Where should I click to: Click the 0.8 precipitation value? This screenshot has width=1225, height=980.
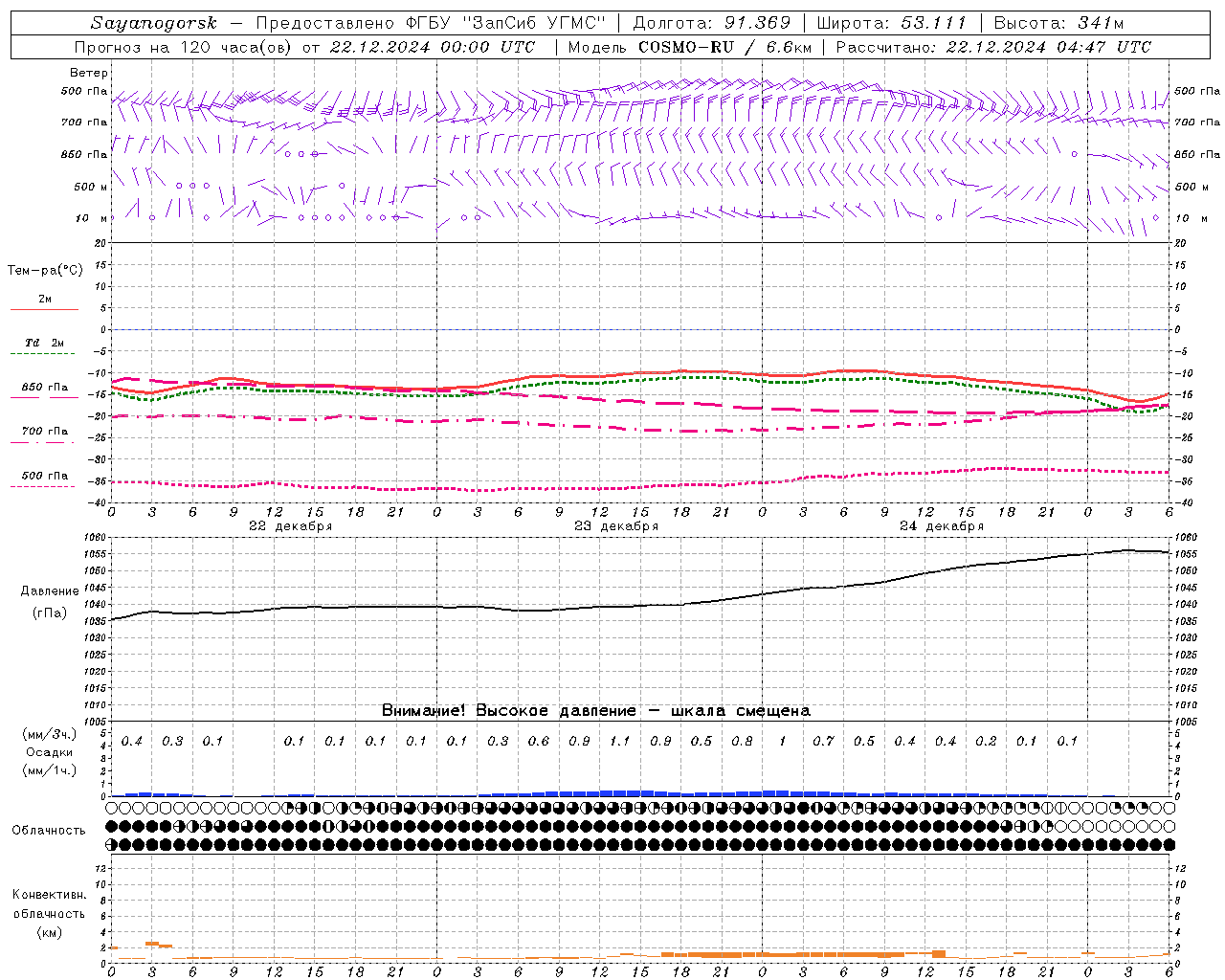[742, 742]
